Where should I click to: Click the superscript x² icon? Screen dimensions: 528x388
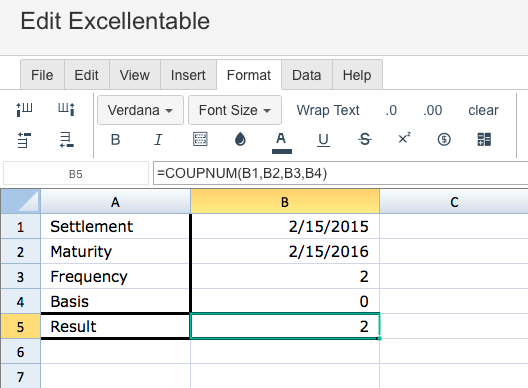pos(404,138)
